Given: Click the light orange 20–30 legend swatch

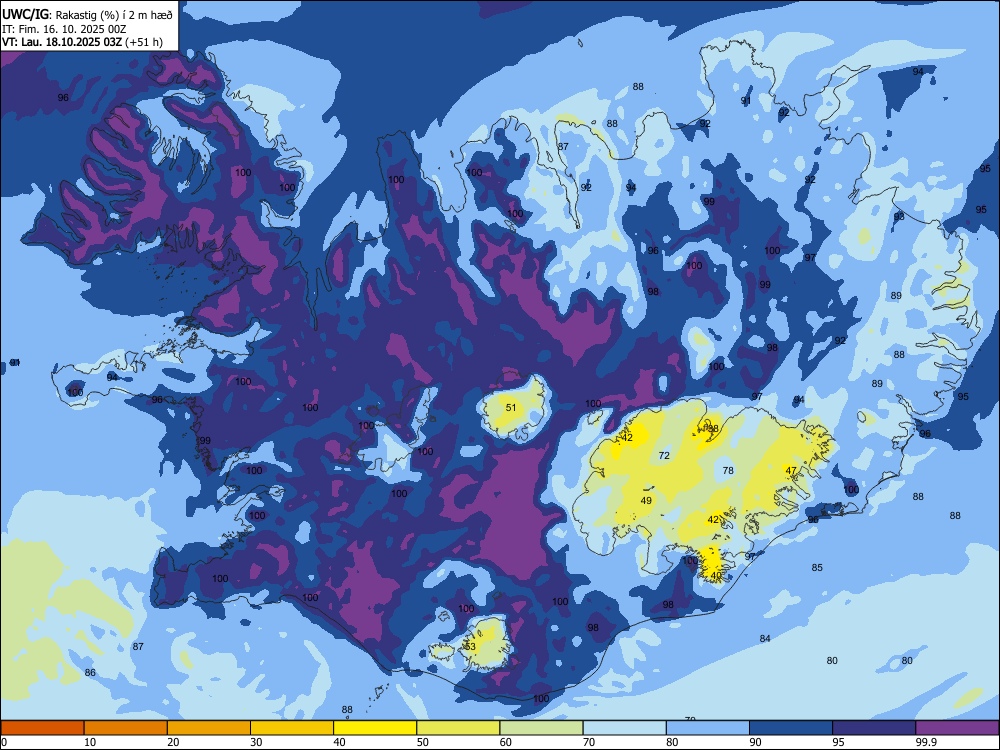Looking at the screenshot, I should [209, 728].
